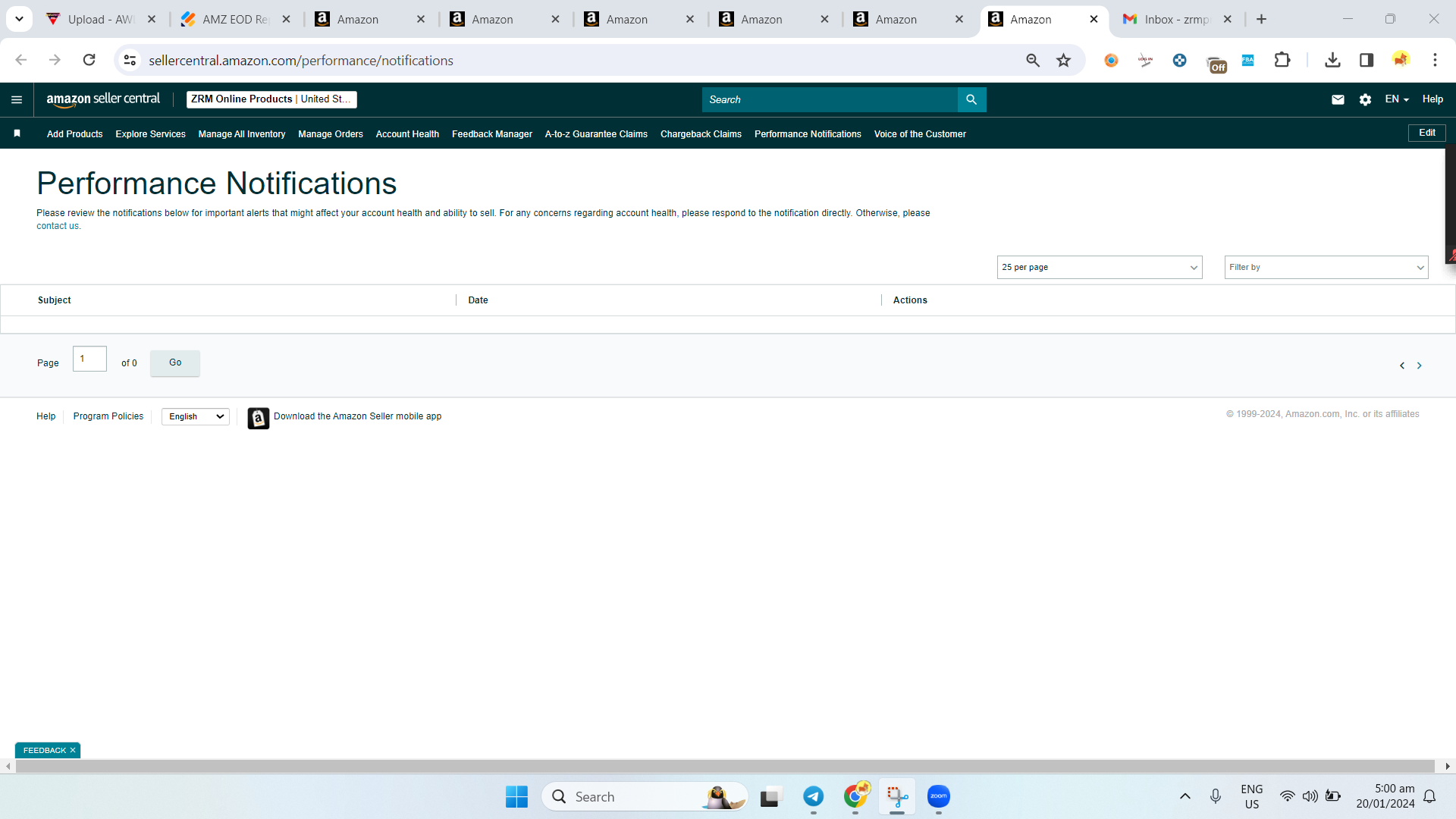Open the Seller Central hamburger menu
The height and width of the screenshot is (819, 1456).
click(17, 99)
